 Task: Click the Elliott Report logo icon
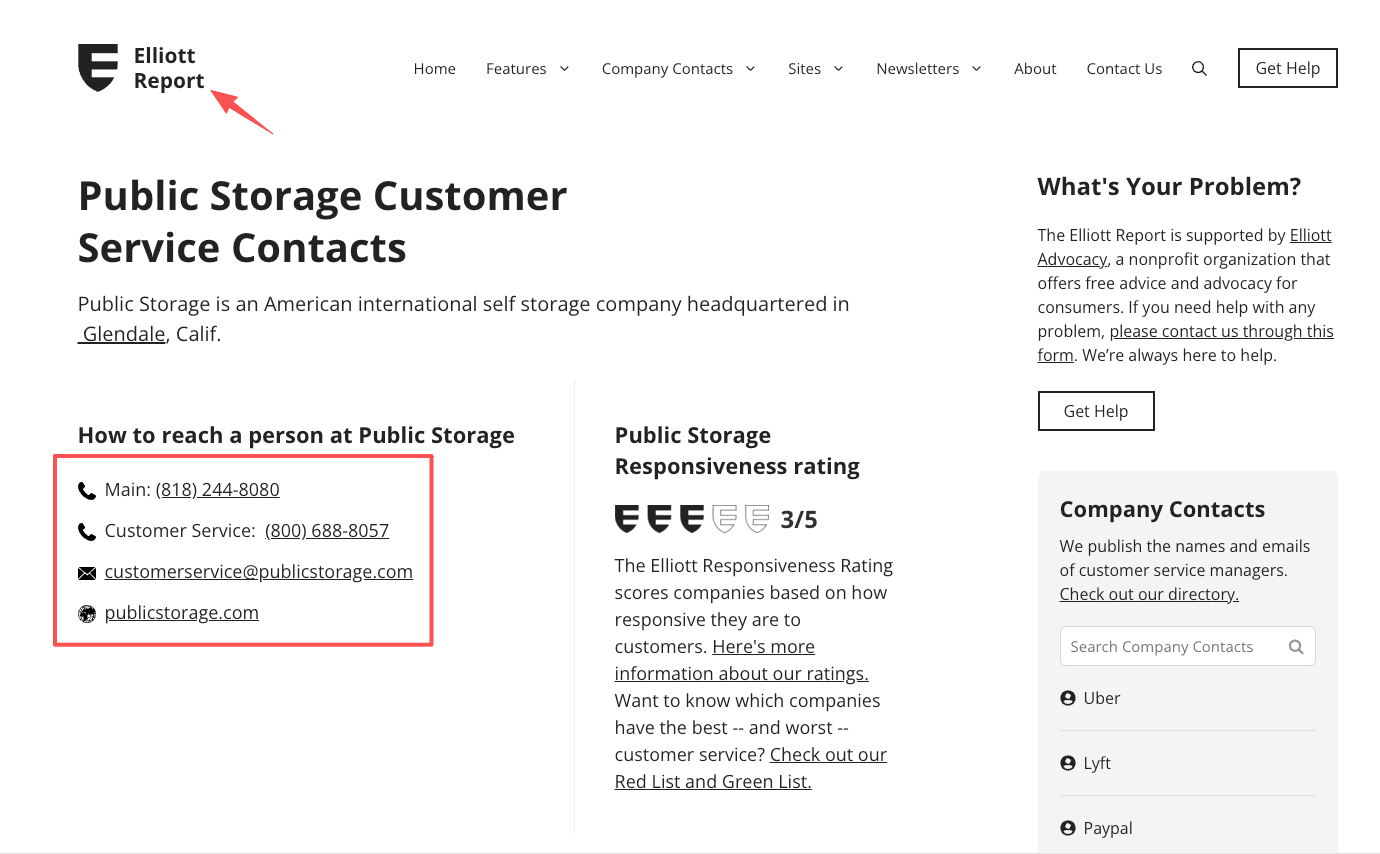pos(98,68)
